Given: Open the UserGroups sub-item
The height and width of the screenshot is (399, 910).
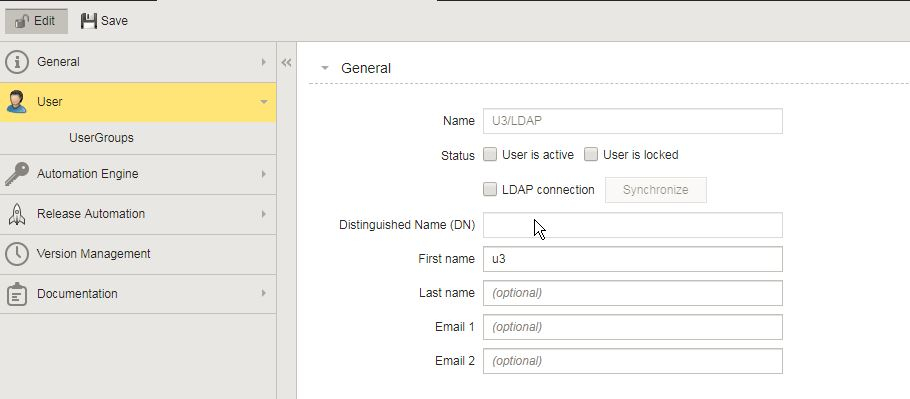Looking at the screenshot, I should 102,138.
